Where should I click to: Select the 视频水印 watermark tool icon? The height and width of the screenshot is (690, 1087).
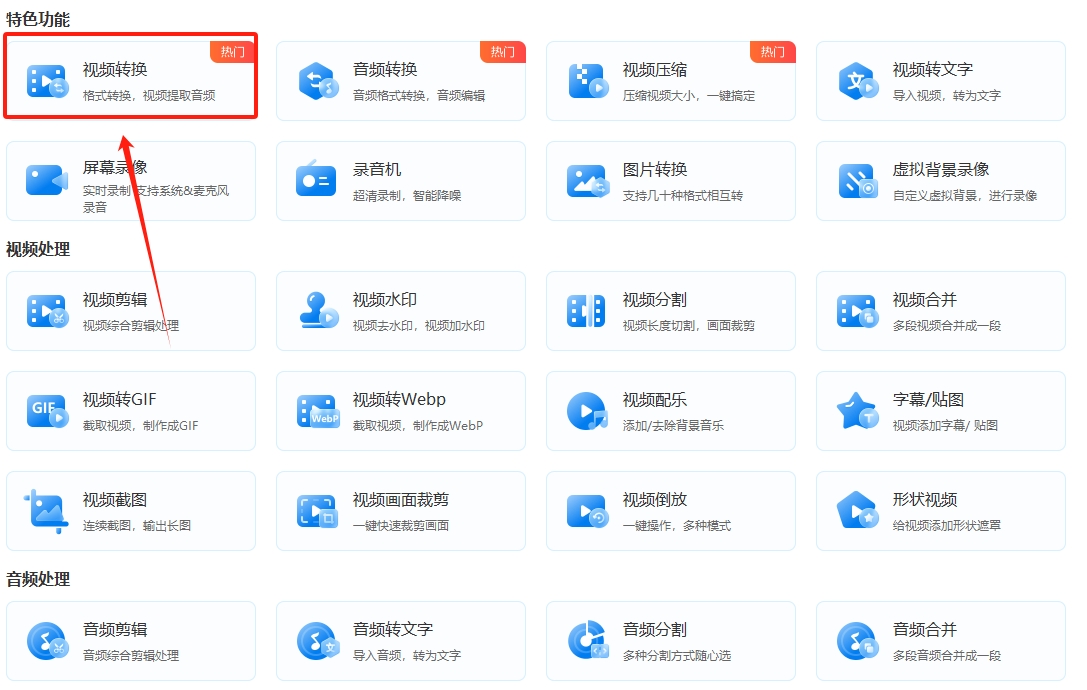[316, 311]
